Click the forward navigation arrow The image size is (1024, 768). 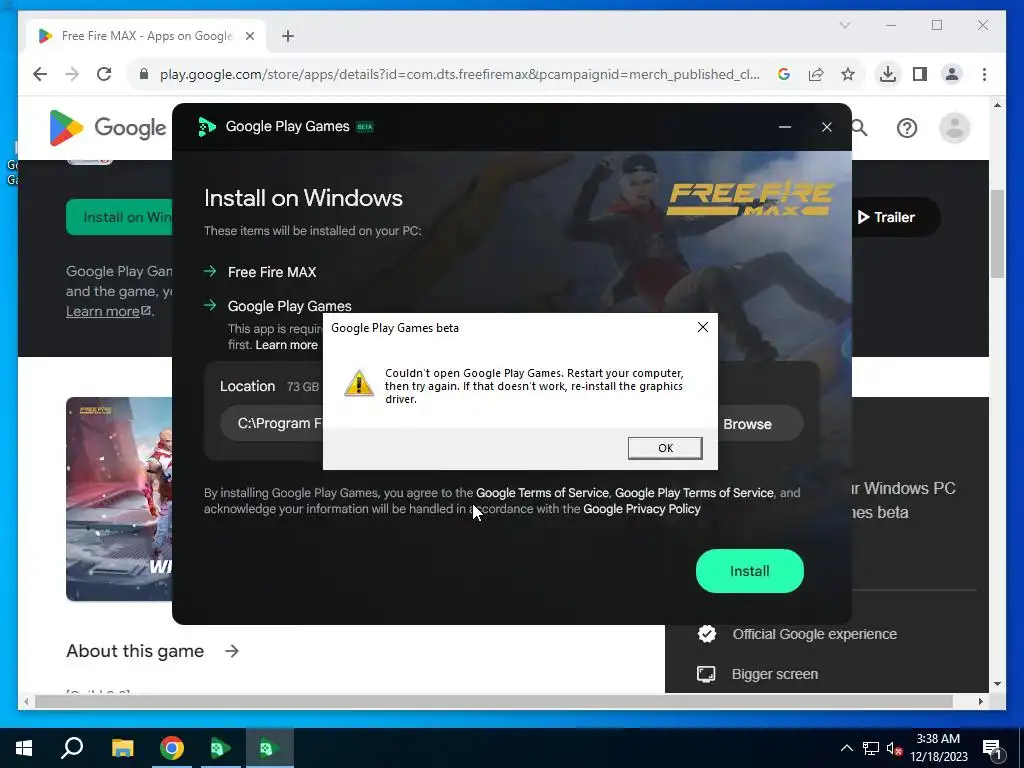(72, 74)
